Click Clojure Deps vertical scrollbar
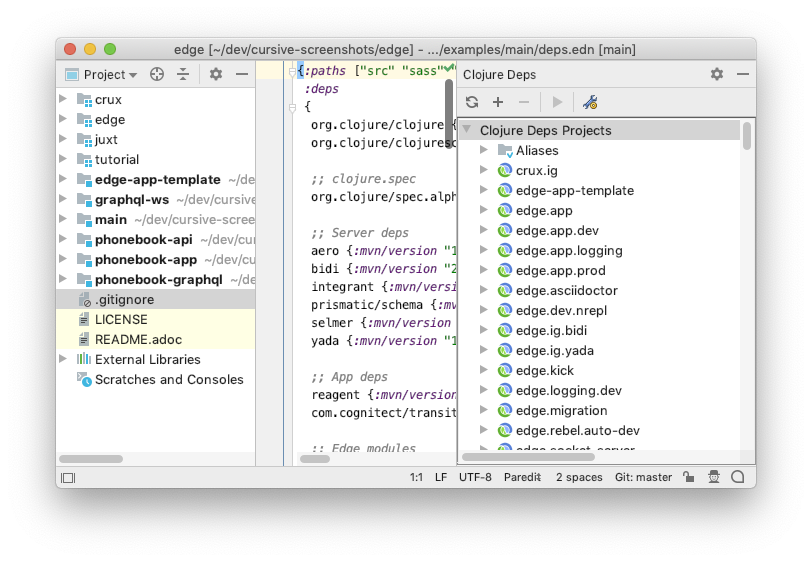 click(747, 136)
